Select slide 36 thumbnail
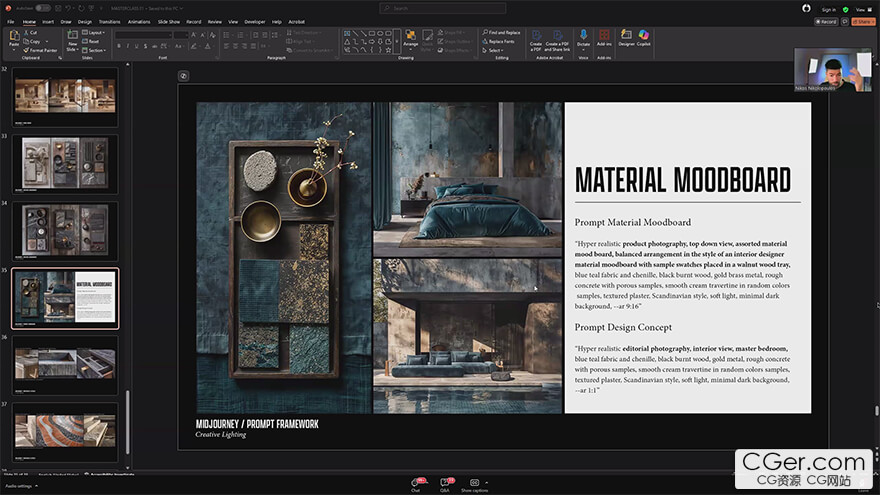880x495 pixels. coord(65,364)
